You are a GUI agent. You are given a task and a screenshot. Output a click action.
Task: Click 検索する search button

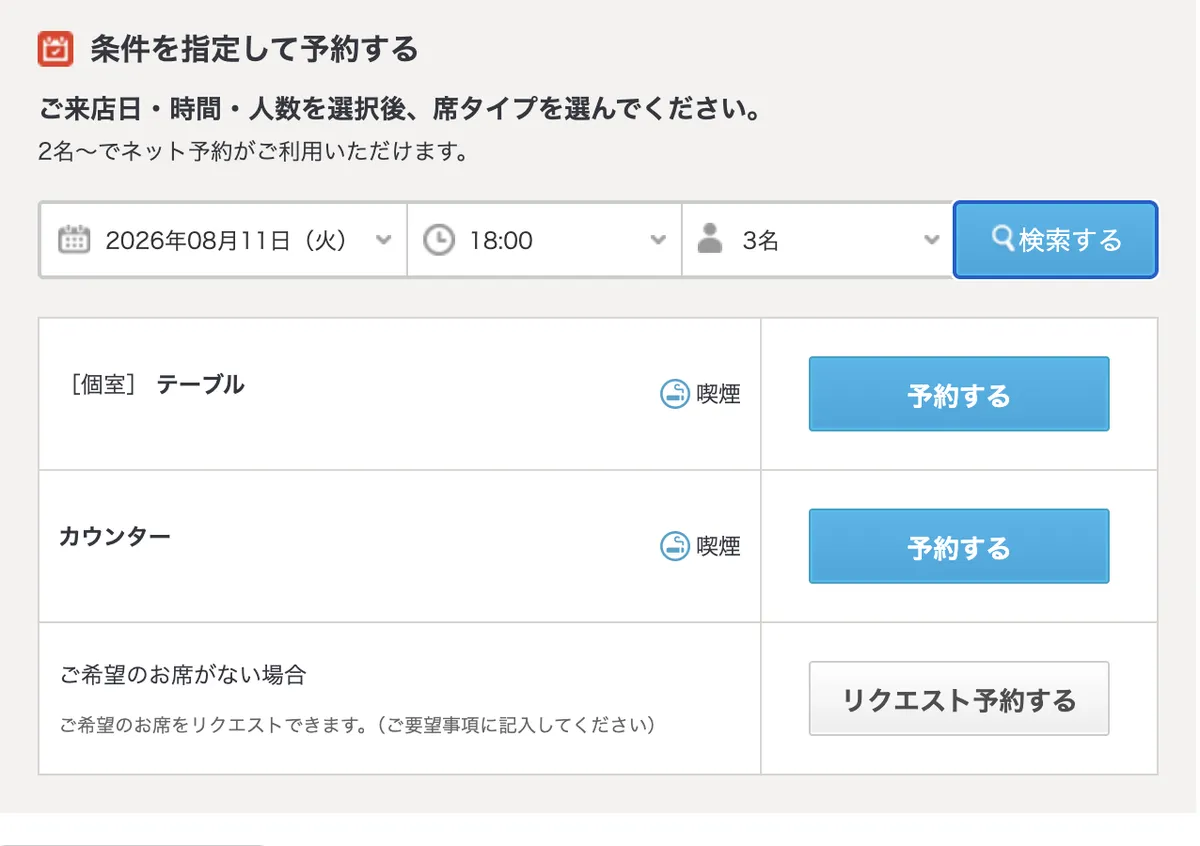(1056, 240)
